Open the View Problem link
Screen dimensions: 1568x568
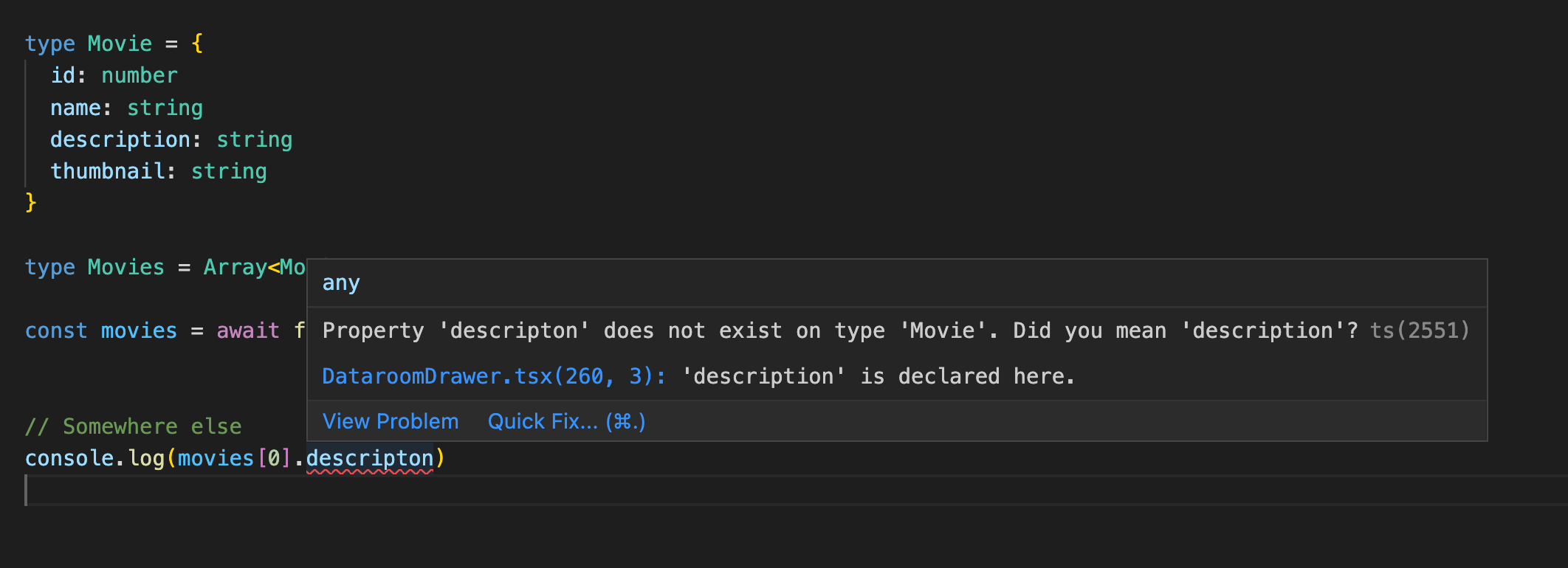pyautogui.click(x=391, y=421)
